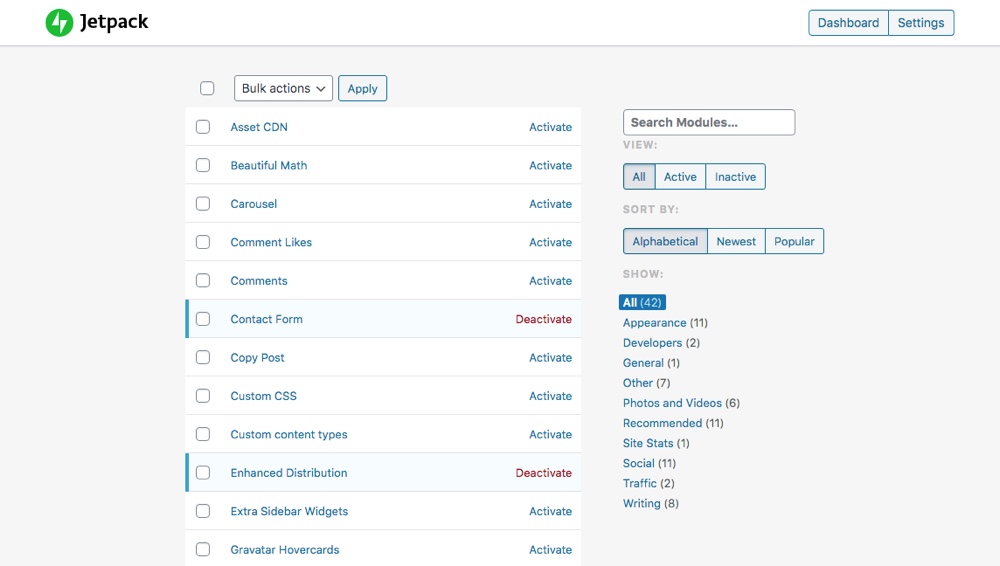Filter by General (1) category
1000x566 pixels.
click(x=651, y=362)
